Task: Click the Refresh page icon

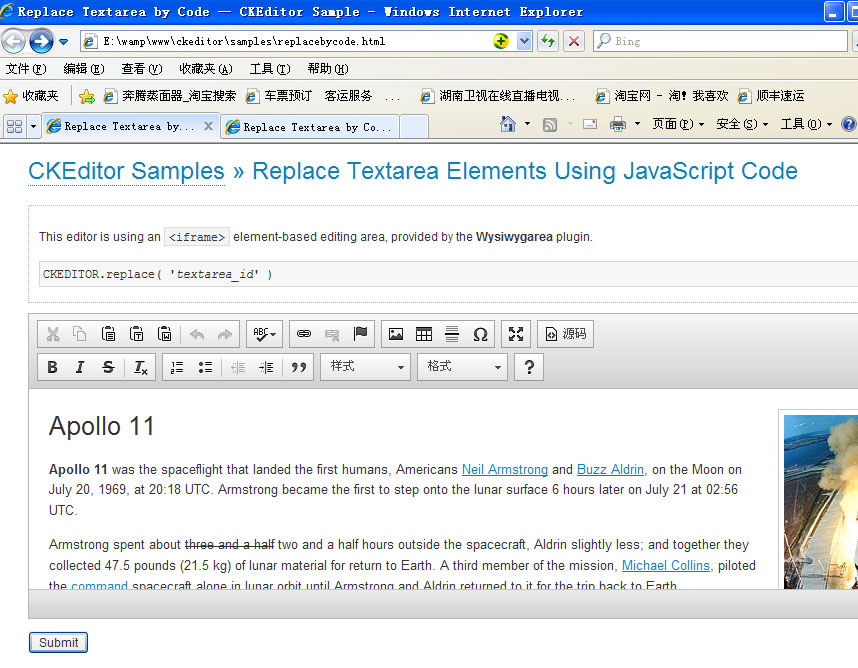Action: coord(548,41)
